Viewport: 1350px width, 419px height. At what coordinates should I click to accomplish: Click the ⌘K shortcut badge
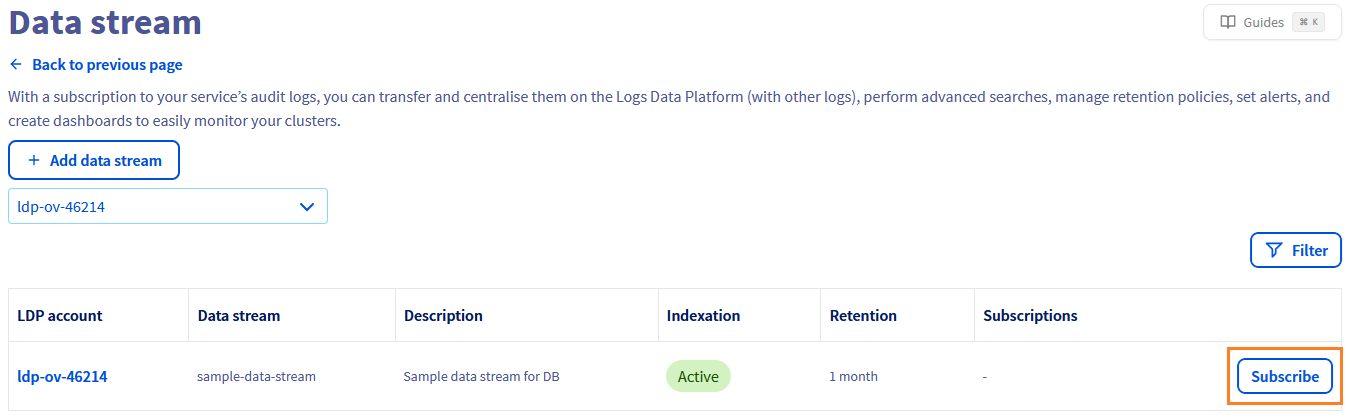click(1307, 22)
